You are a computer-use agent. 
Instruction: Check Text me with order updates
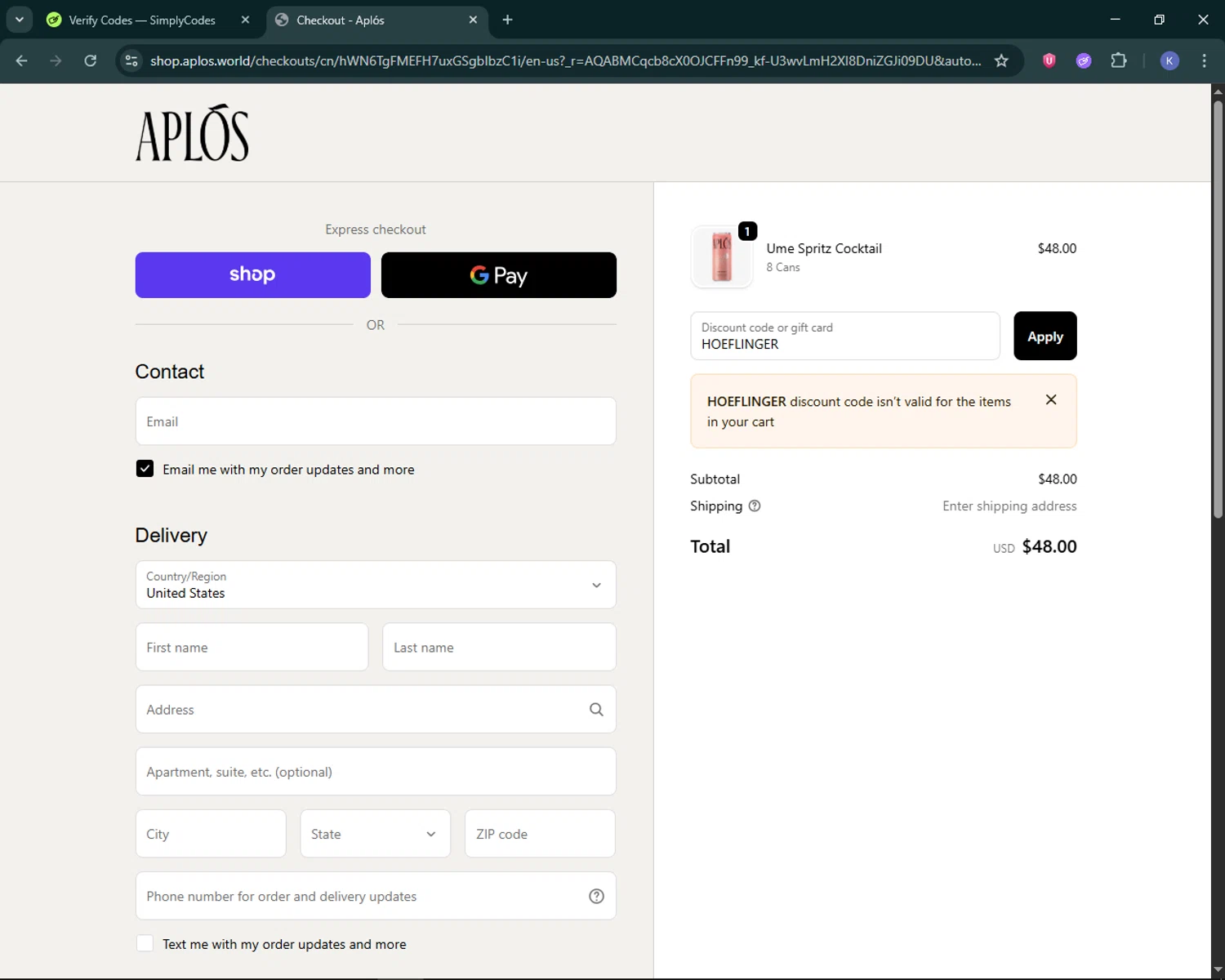click(x=145, y=943)
